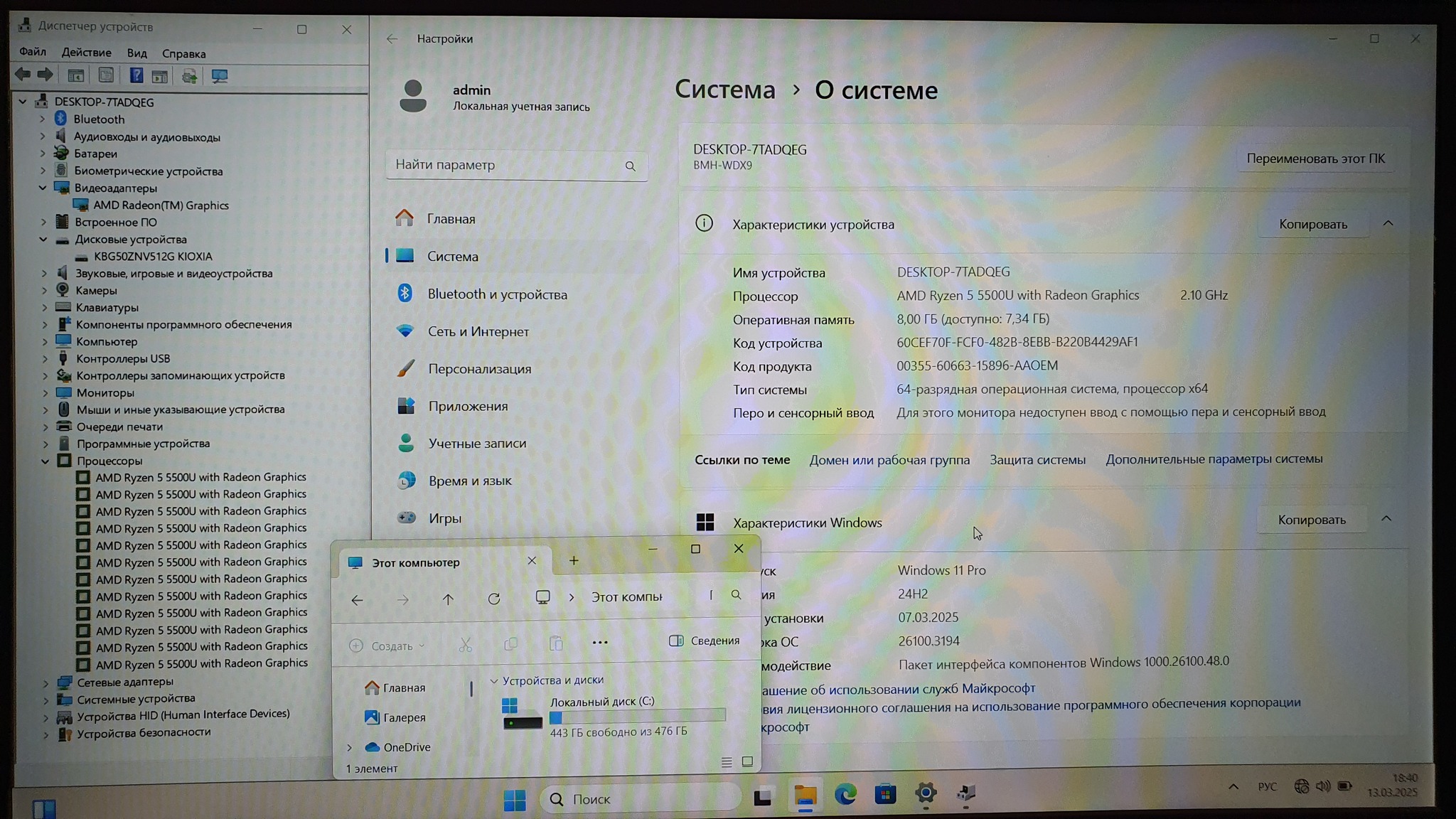Click Переименовать этот ПК button
Screen dimensions: 1456x819
click(x=1315, y=159)
